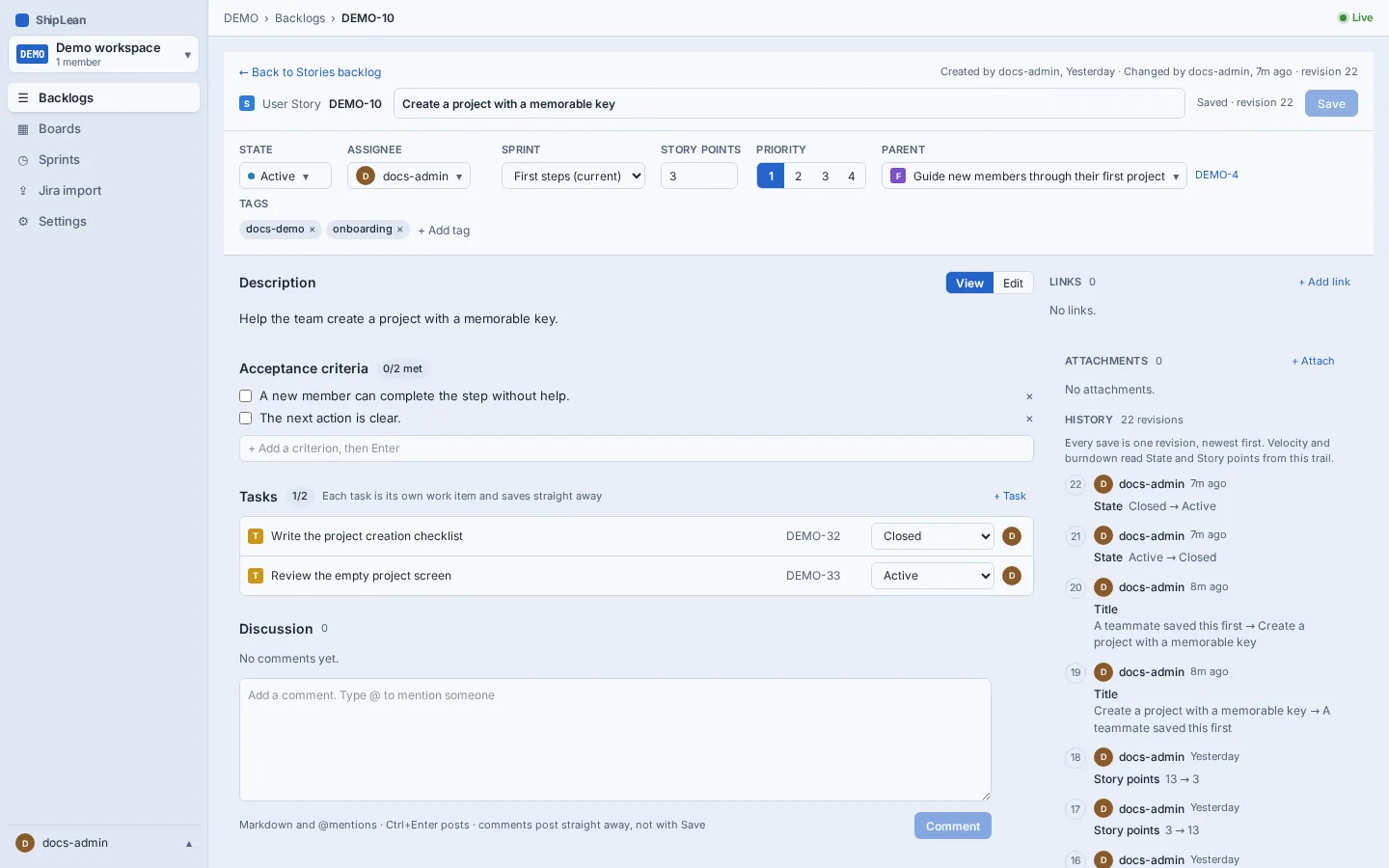
Task: Click + Task link
Action: point(1010,497)
